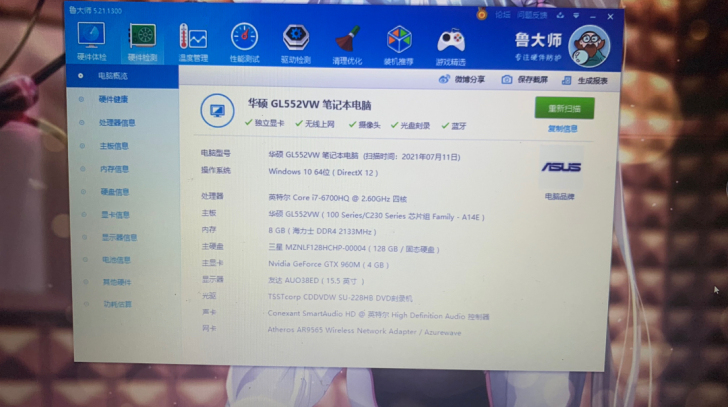Screen dimensions: 728x407
Task: Select 硬盘信息 in sidebar
Action: pos(115,192)
